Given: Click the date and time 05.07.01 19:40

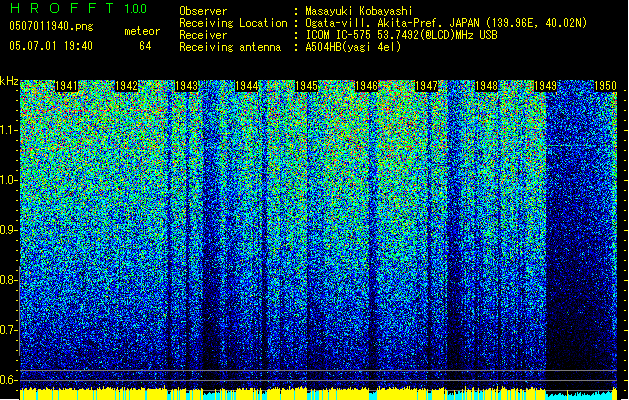Looking at the screenshot, I should (51, 46).
